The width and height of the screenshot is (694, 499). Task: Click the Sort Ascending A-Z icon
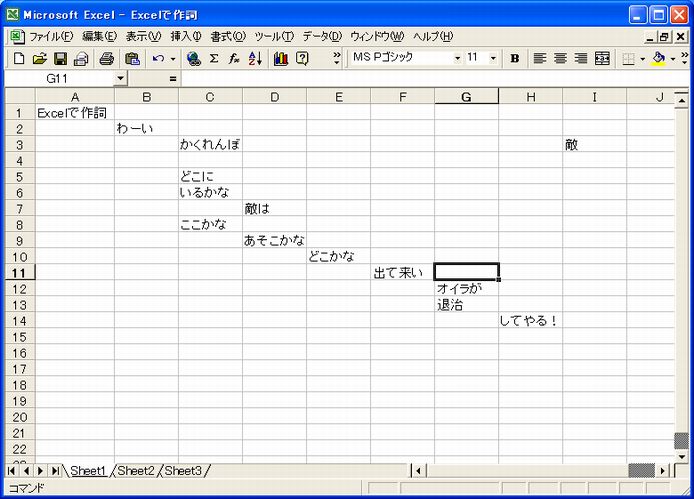pos(255,58)
